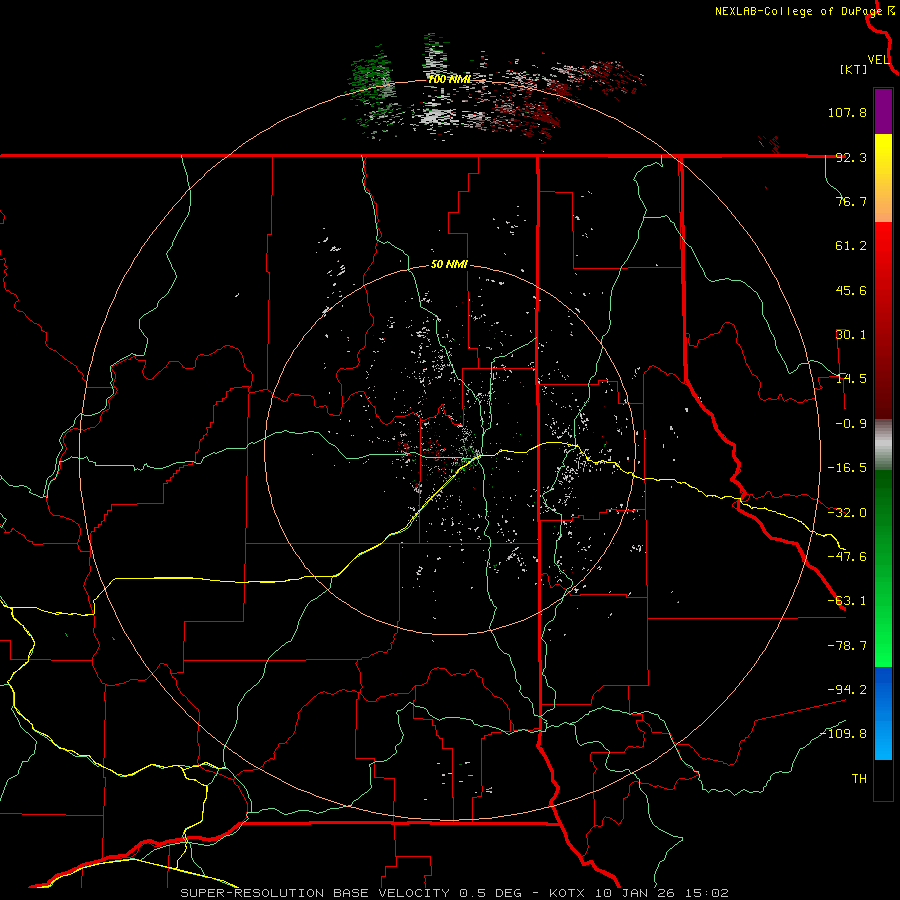Click the gray zero-velocity segment of color bar
The height and width of the screenshot is (900, 900).
pos(883,444)
